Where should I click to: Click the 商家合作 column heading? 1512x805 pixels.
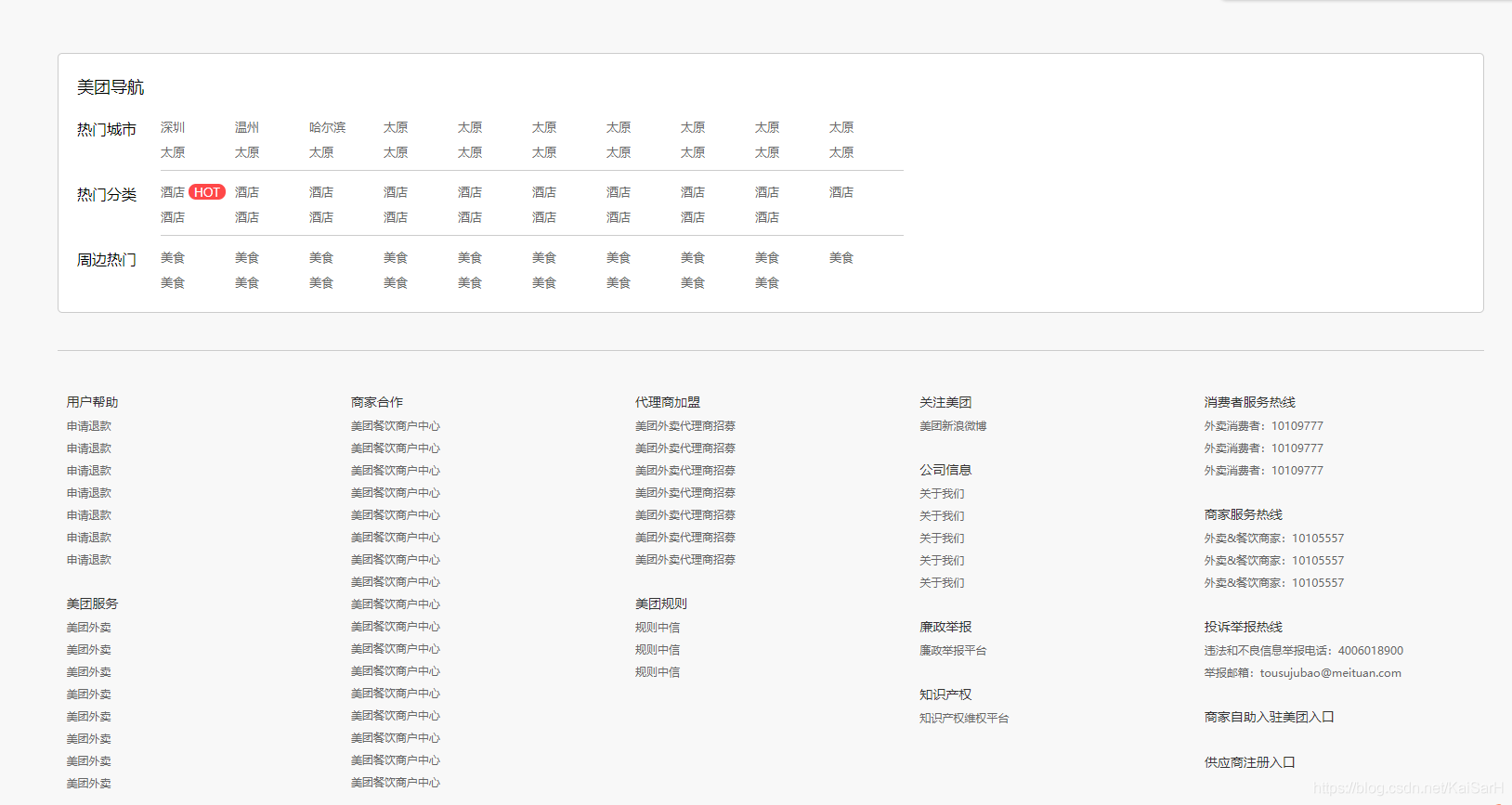[377, 402]
